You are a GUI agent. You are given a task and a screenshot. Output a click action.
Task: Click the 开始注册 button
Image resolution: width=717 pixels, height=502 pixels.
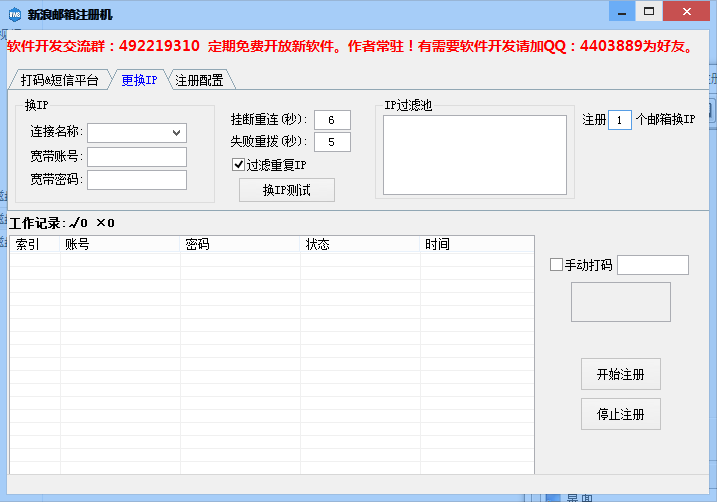click(x=621, y=374)
